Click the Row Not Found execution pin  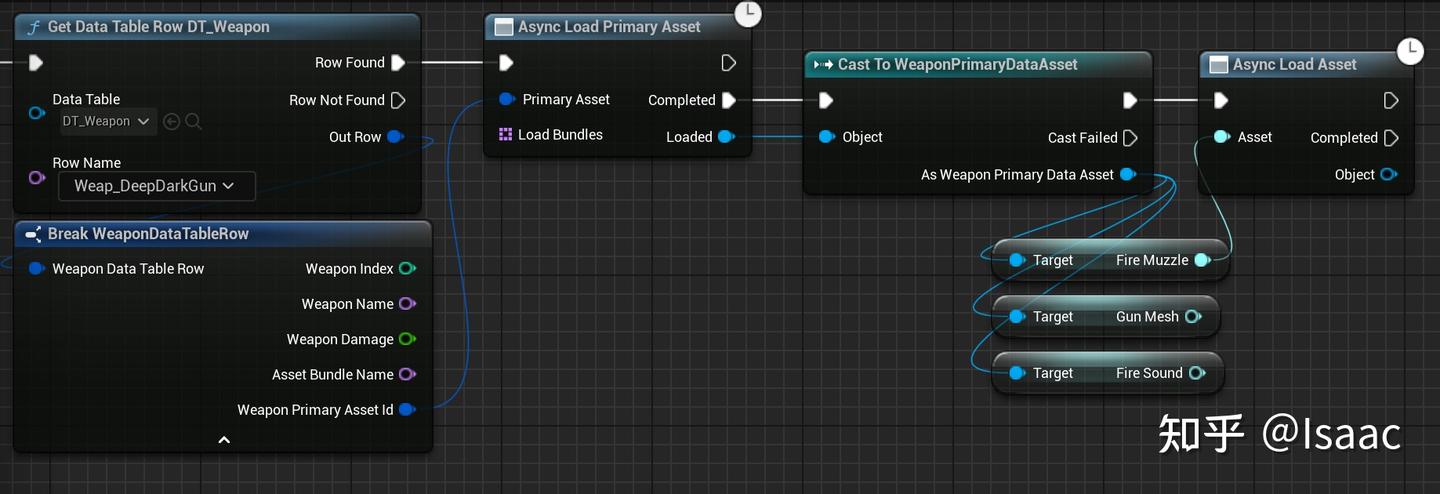point(398,100)
